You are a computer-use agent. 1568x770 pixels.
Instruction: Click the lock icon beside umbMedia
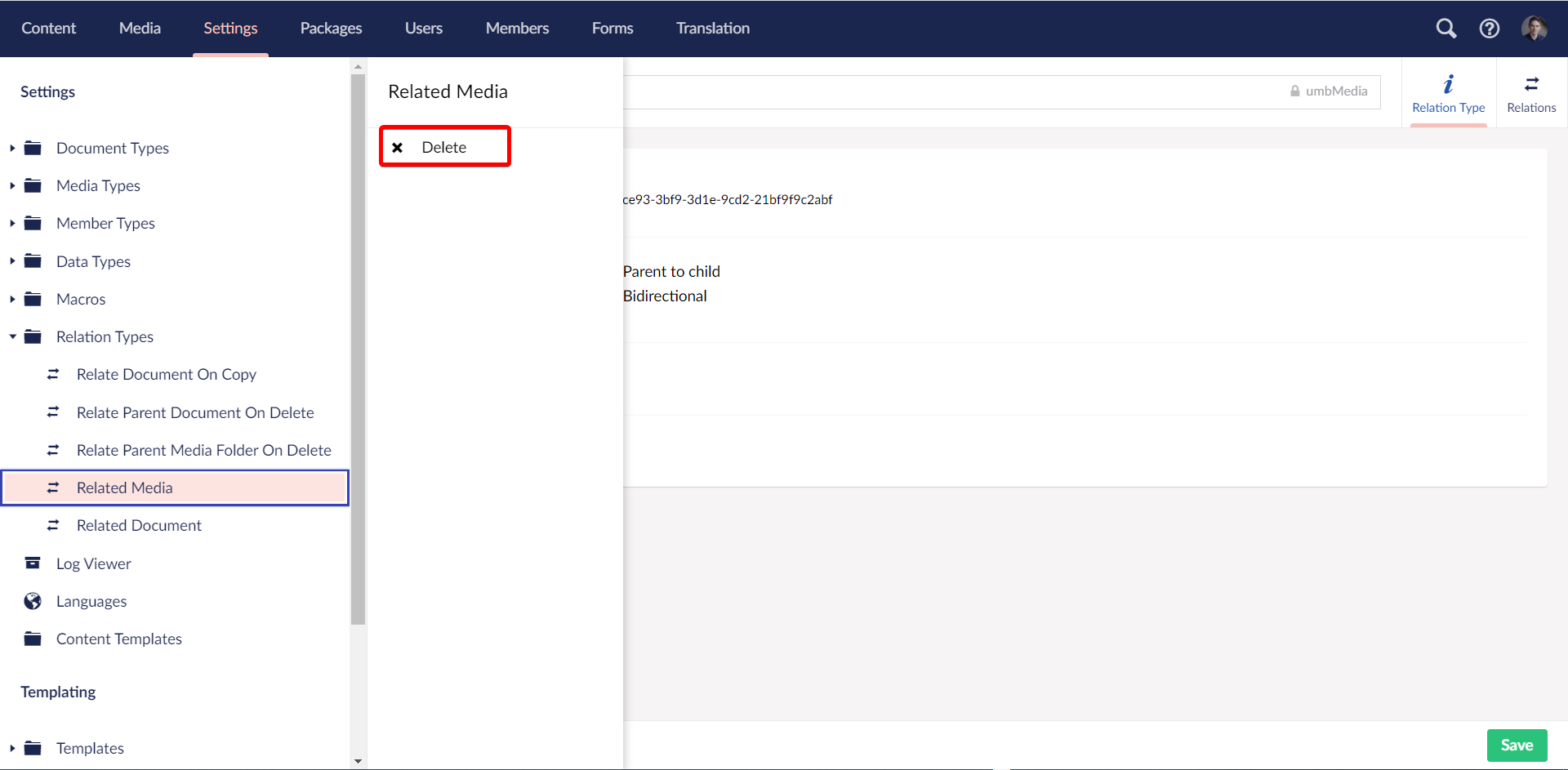pos(1294,91)
